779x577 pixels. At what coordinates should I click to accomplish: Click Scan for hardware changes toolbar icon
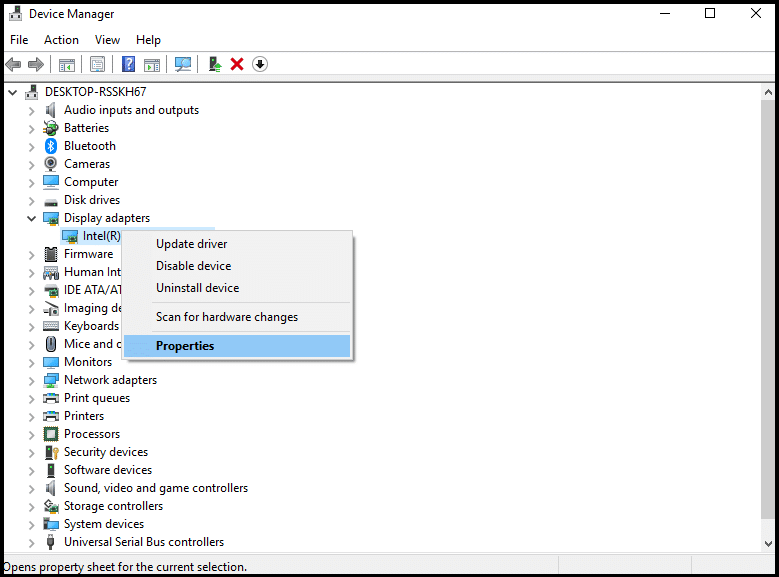coord(183,64)
